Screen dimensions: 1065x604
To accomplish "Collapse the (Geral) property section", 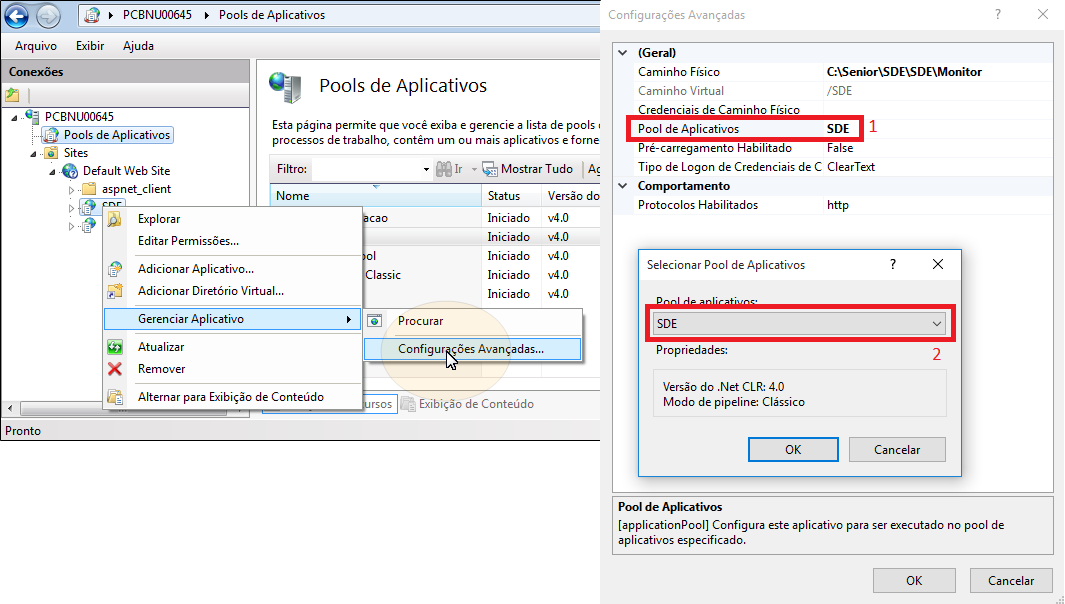I will (623, 52).
